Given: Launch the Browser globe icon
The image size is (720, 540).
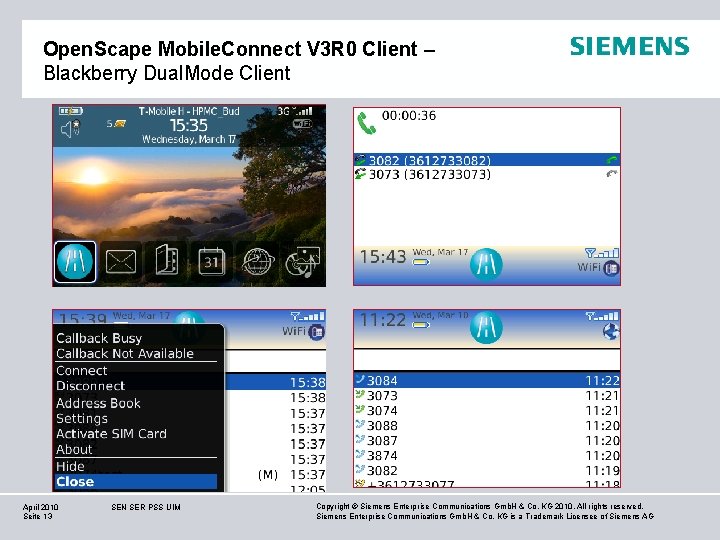Looking at the screenshot, I should pos(258,261).
